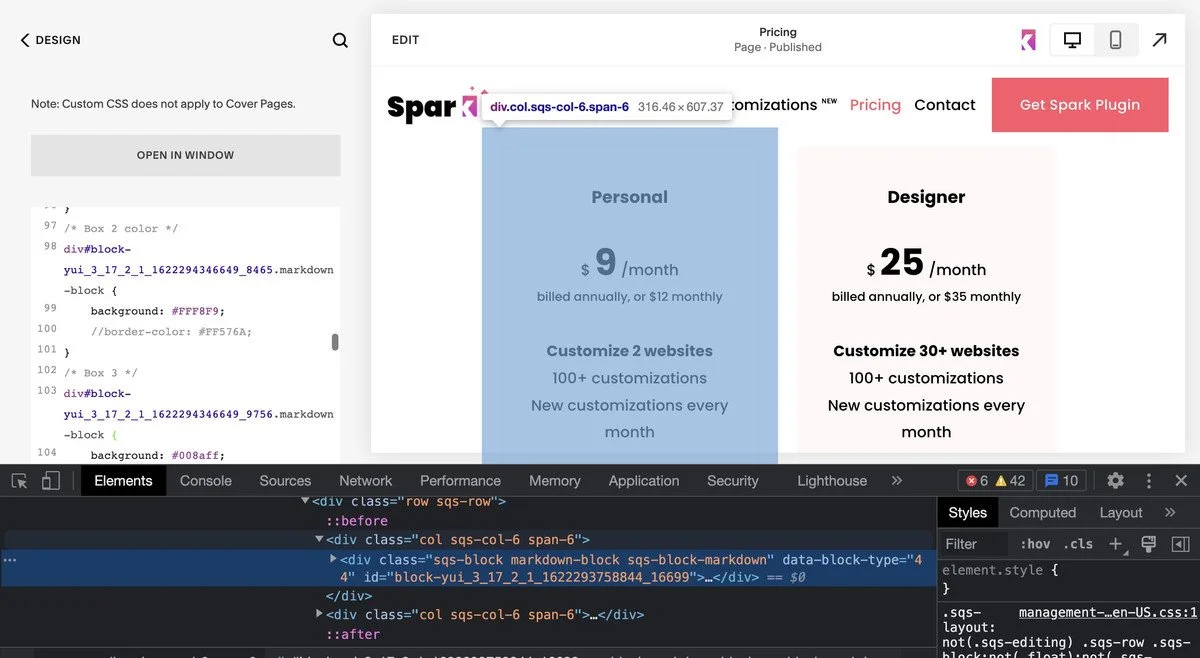The image size is (1200, 658).
Task: Open DevTools settings gear
Action: [1115, 480]
